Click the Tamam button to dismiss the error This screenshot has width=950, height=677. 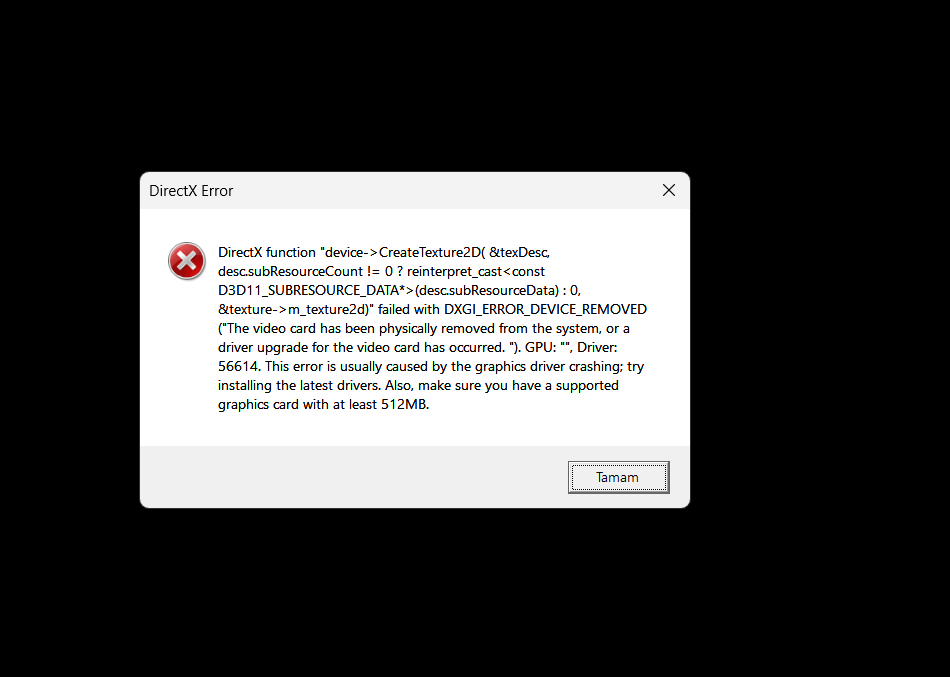[x=618, y=478]
